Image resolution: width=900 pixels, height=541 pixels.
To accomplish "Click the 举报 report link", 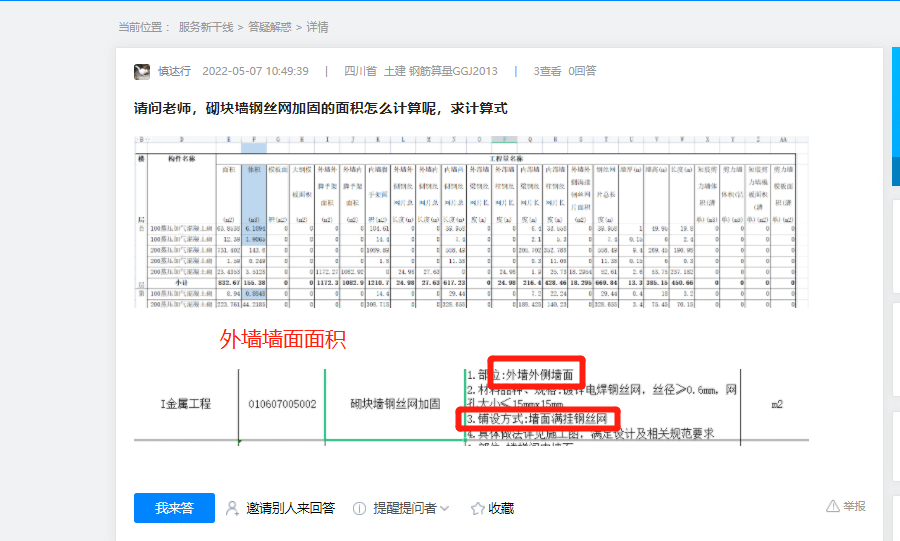I will pos(854,506).
